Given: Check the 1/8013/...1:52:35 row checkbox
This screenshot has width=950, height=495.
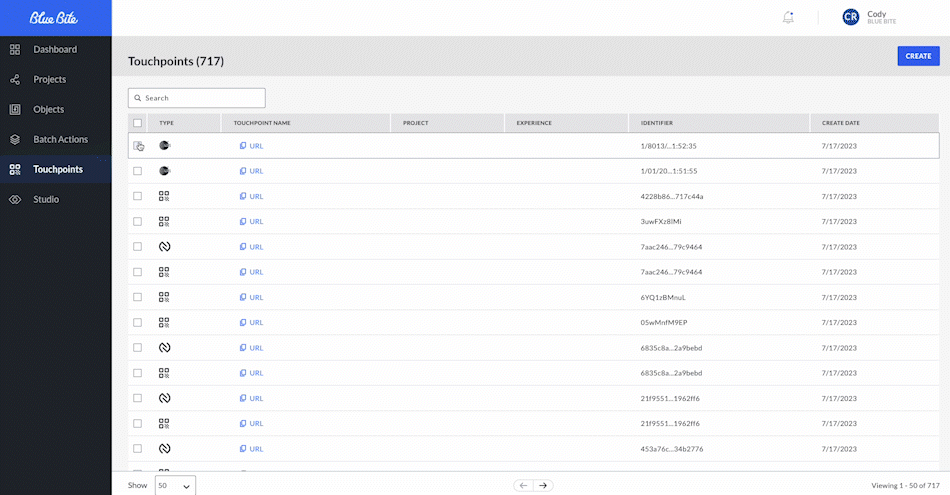Looking at the screenshot, I should [x=138, y=146].
